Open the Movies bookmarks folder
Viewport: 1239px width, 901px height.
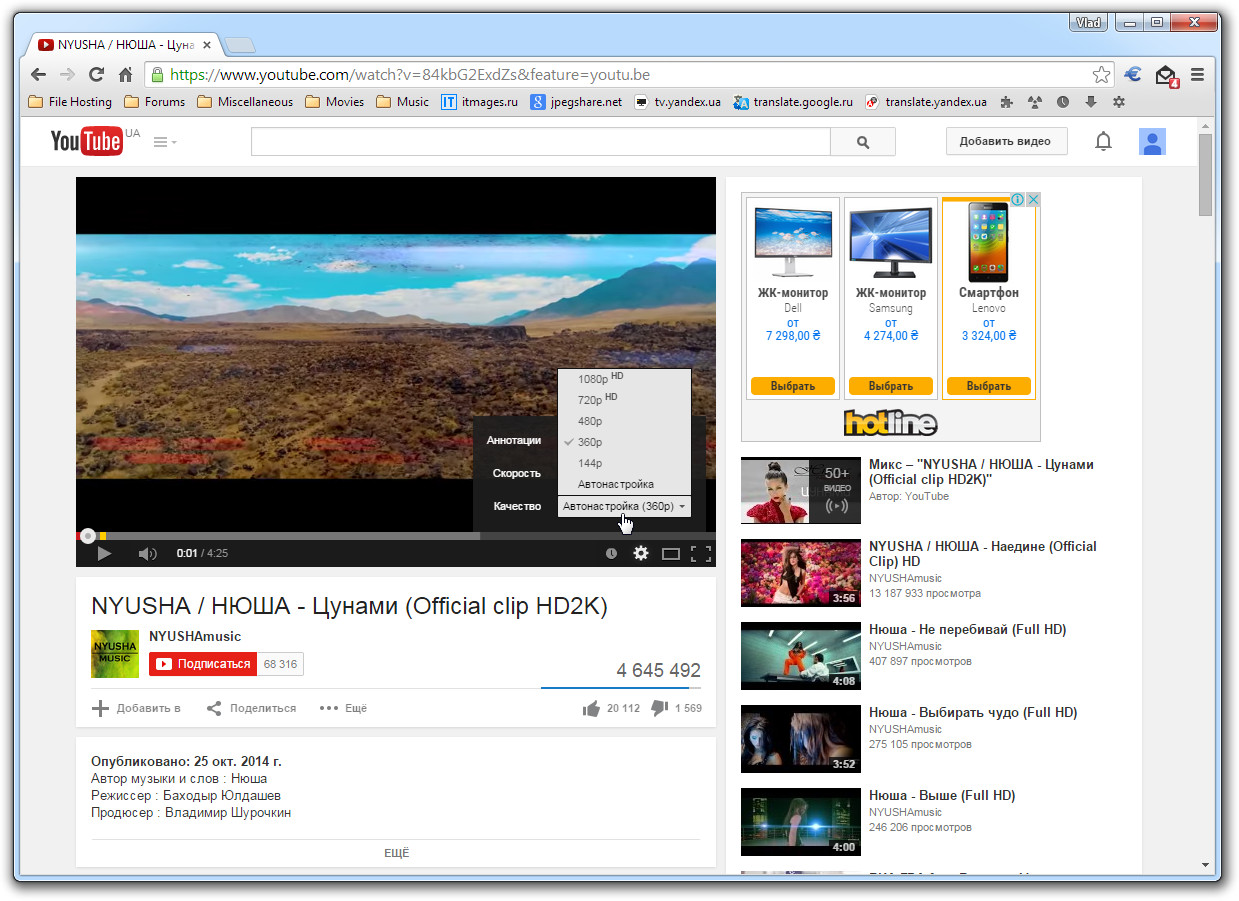click(x=335, y=102)
